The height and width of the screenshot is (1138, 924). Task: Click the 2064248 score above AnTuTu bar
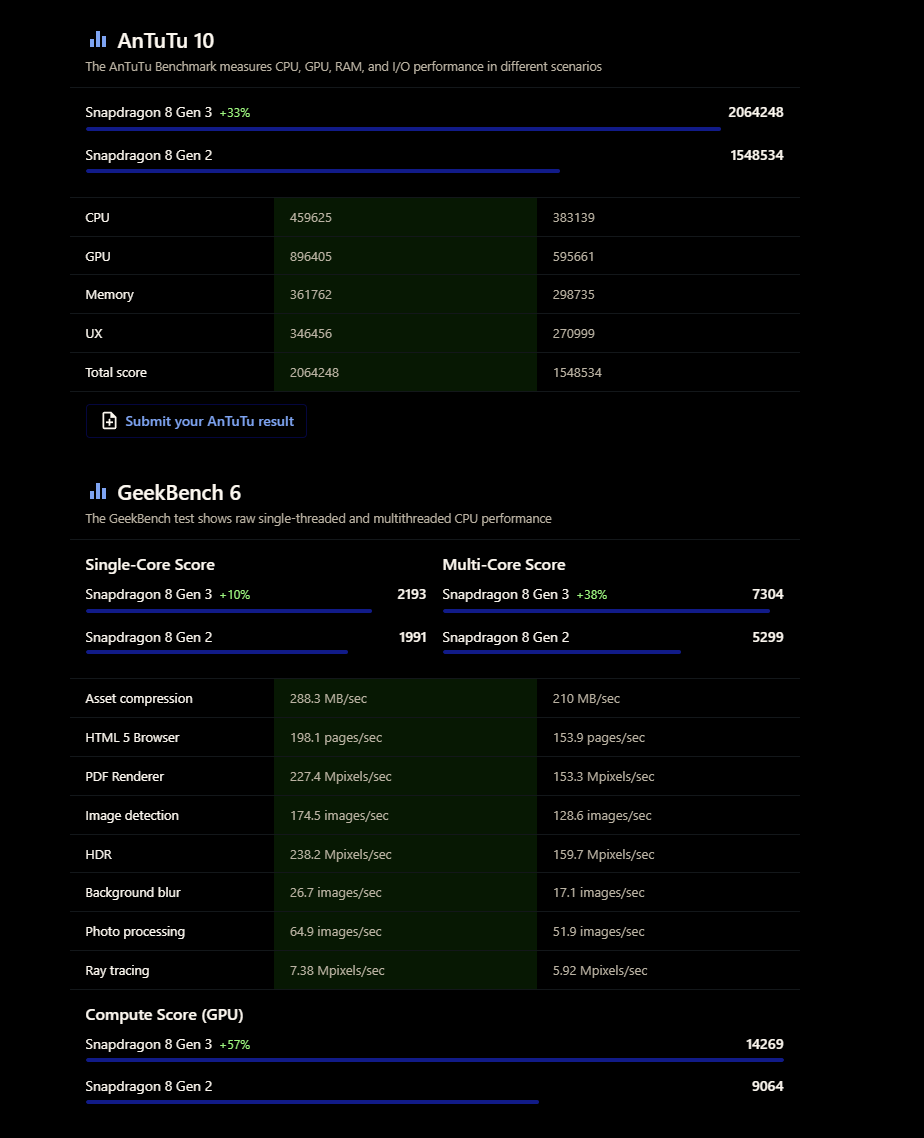[756, 112]
